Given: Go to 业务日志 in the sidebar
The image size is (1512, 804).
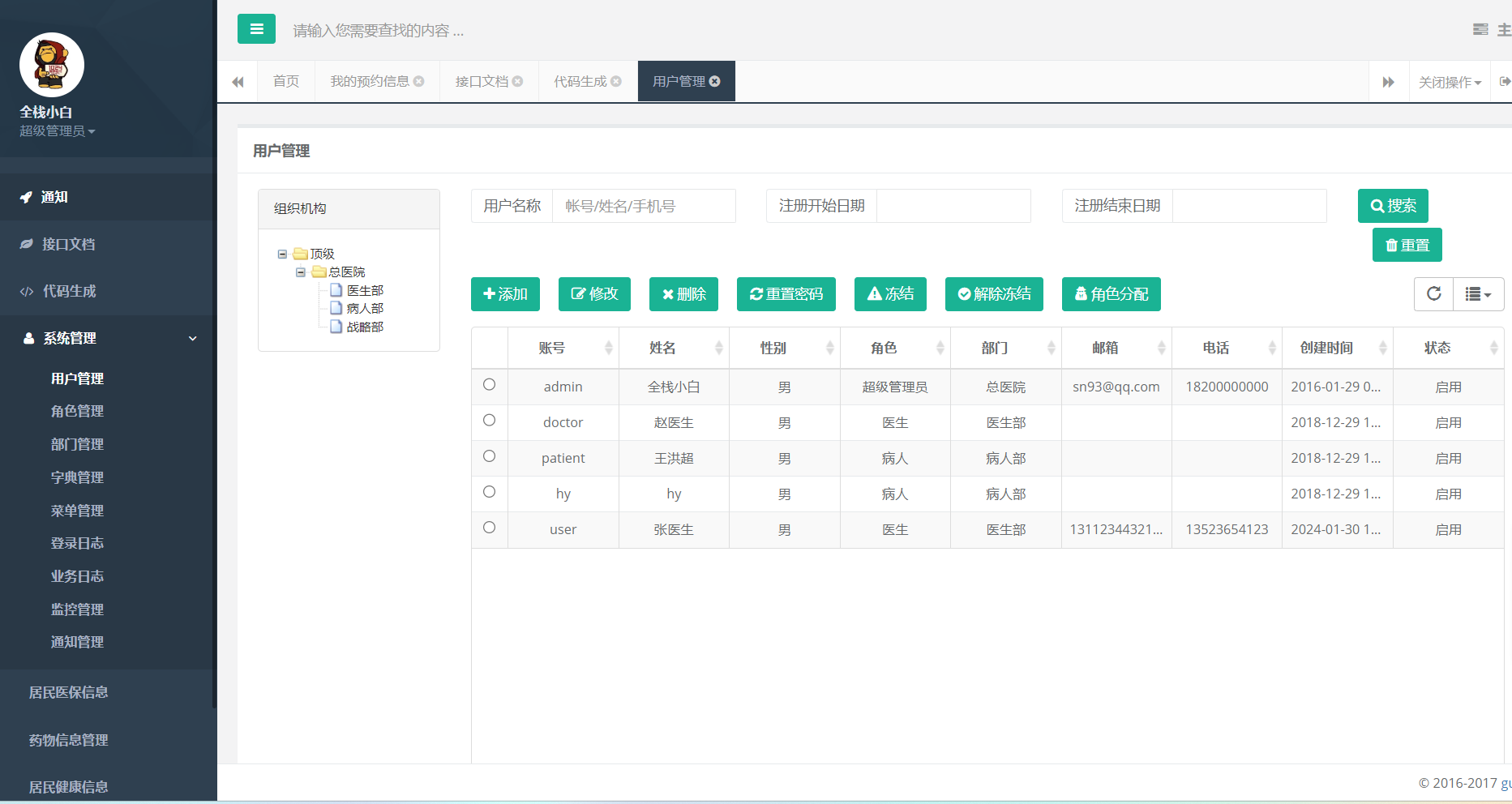Looking at the screenshot, I should [x=77, y=576].
